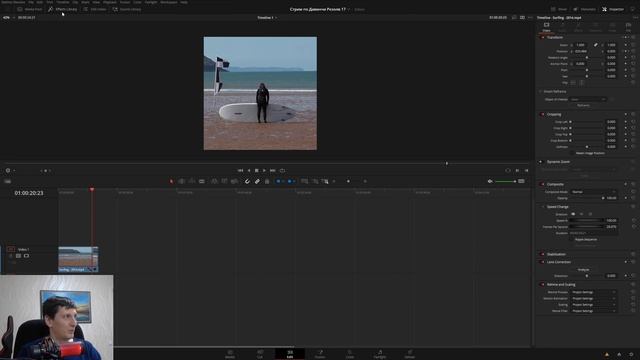Open the Sound Library panel
The image size is (640, 360).
coord(127,9)
